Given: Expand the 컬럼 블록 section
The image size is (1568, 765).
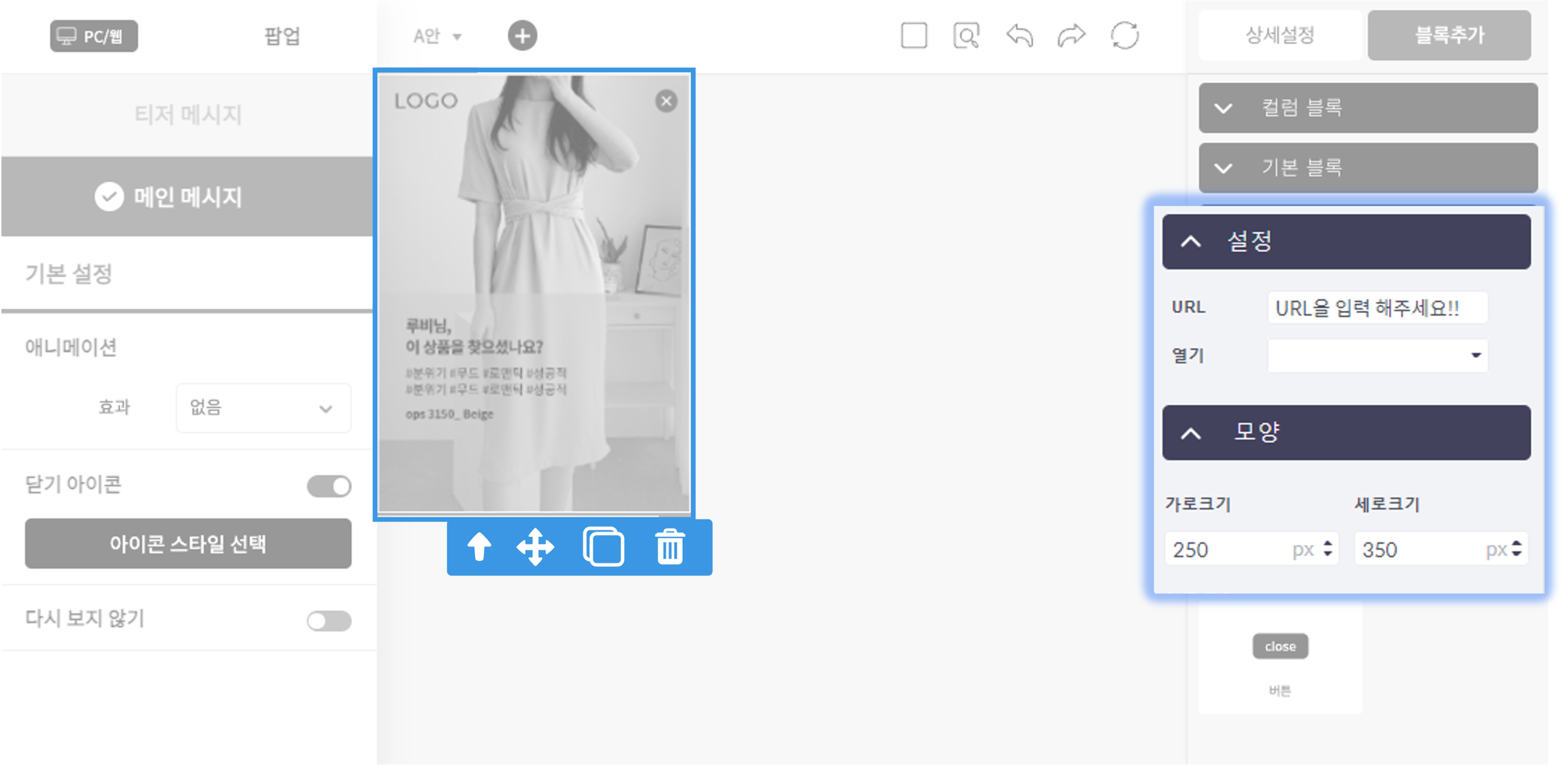Looking at the screenshot, I should [x=1368, y=108].
